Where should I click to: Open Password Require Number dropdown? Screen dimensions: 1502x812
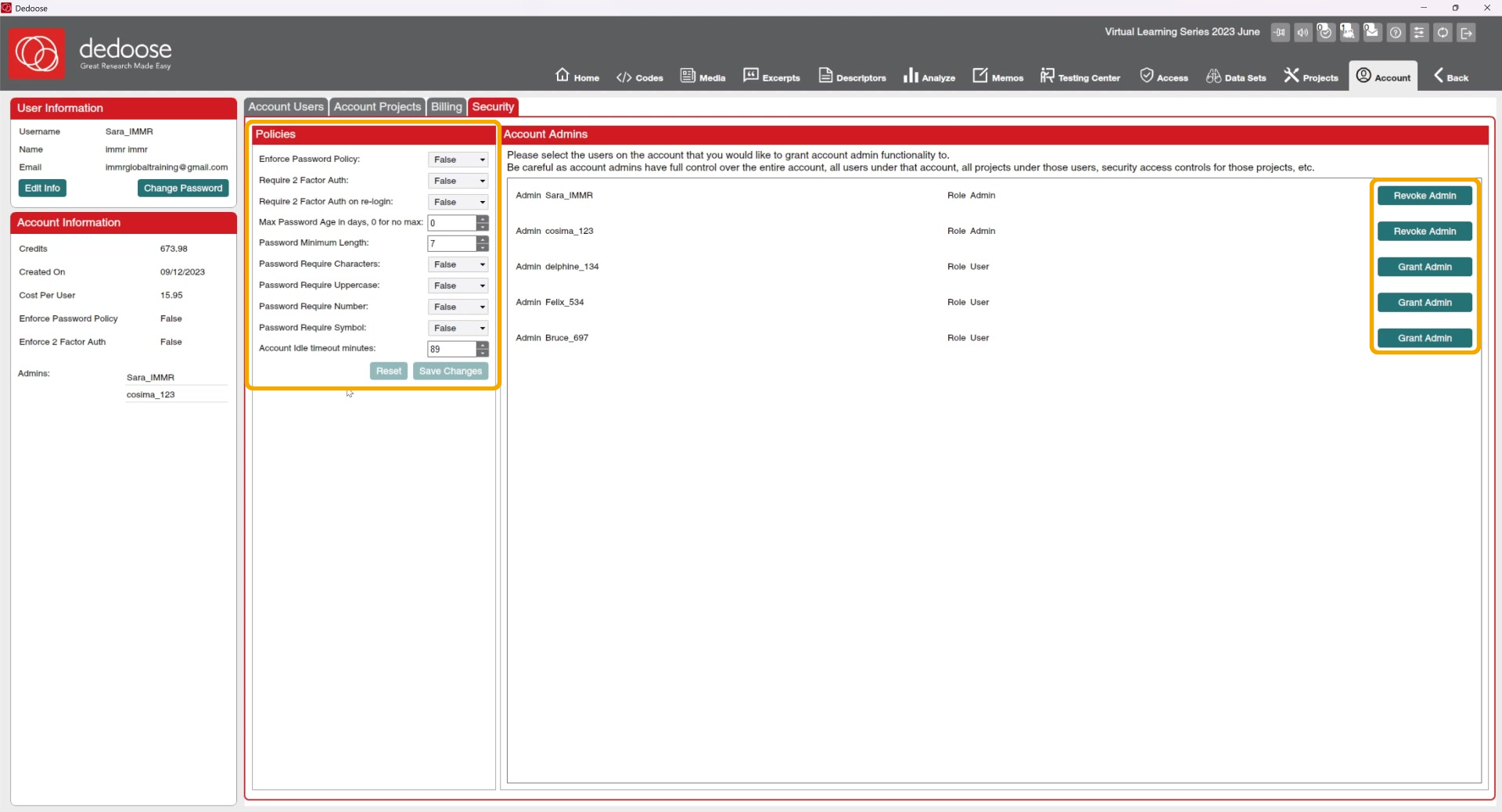458,307
